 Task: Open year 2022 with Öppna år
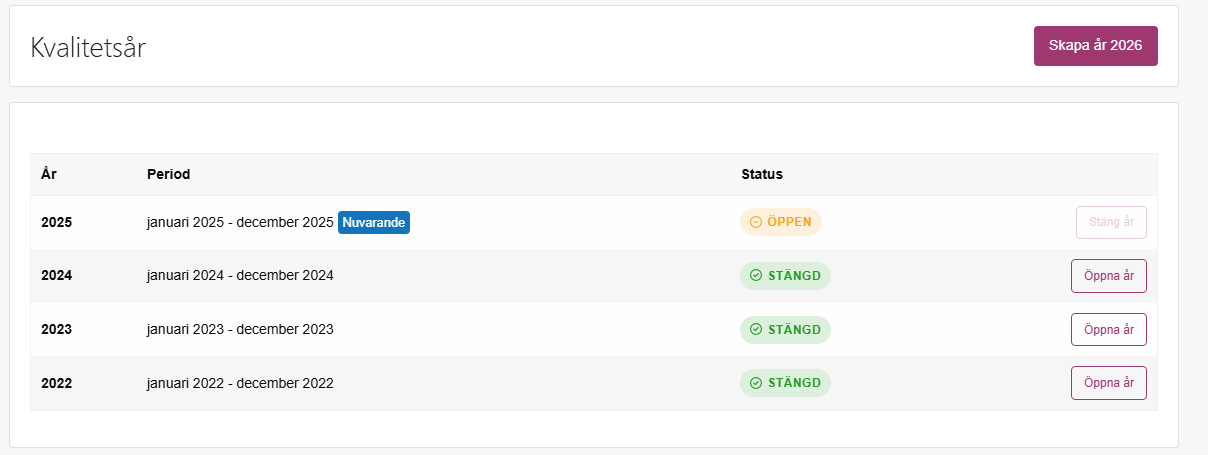[1108, 383]
